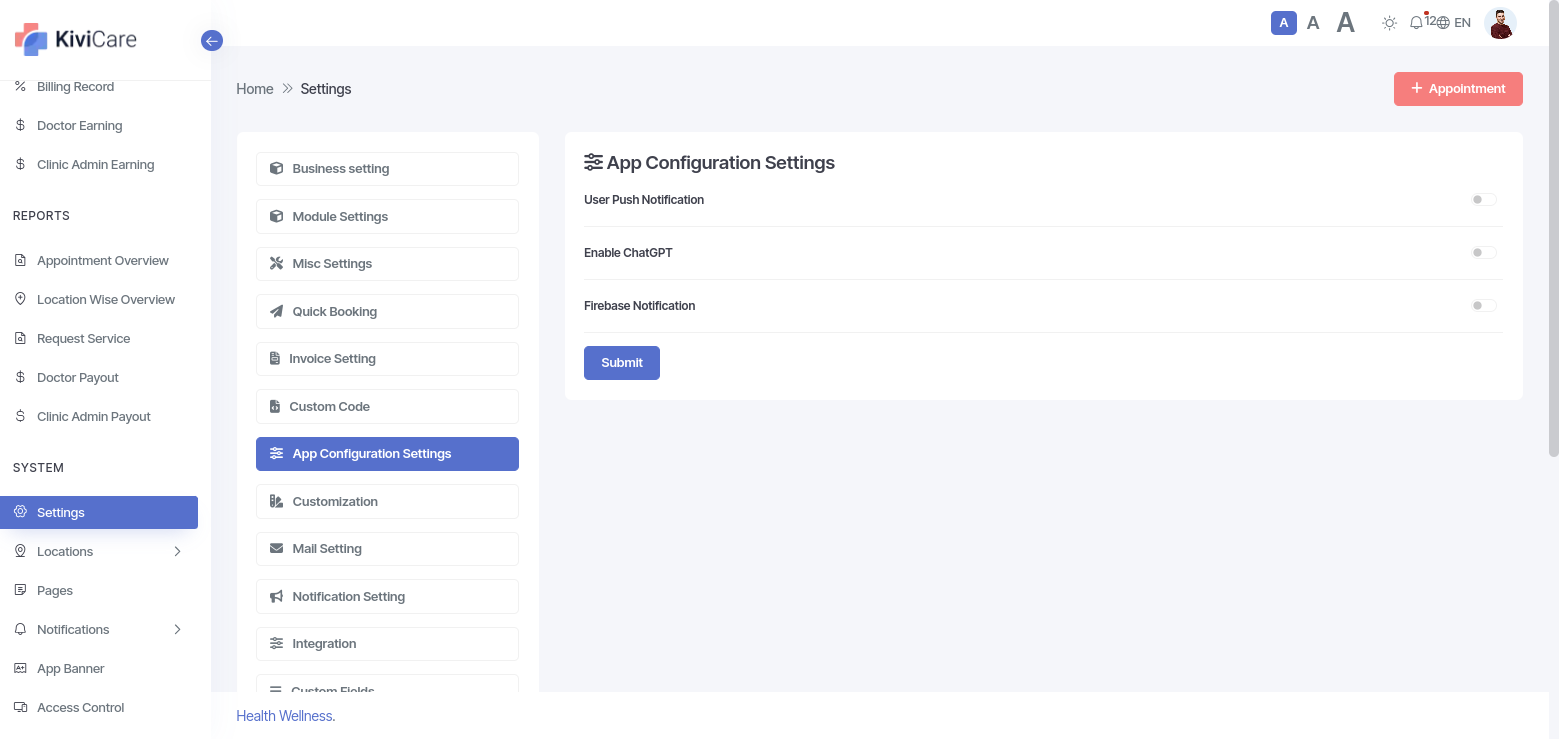Click the KiviCare logo
Viewport: 1559px width, 739px height.
pyautogui.click(x=76, y=40)
